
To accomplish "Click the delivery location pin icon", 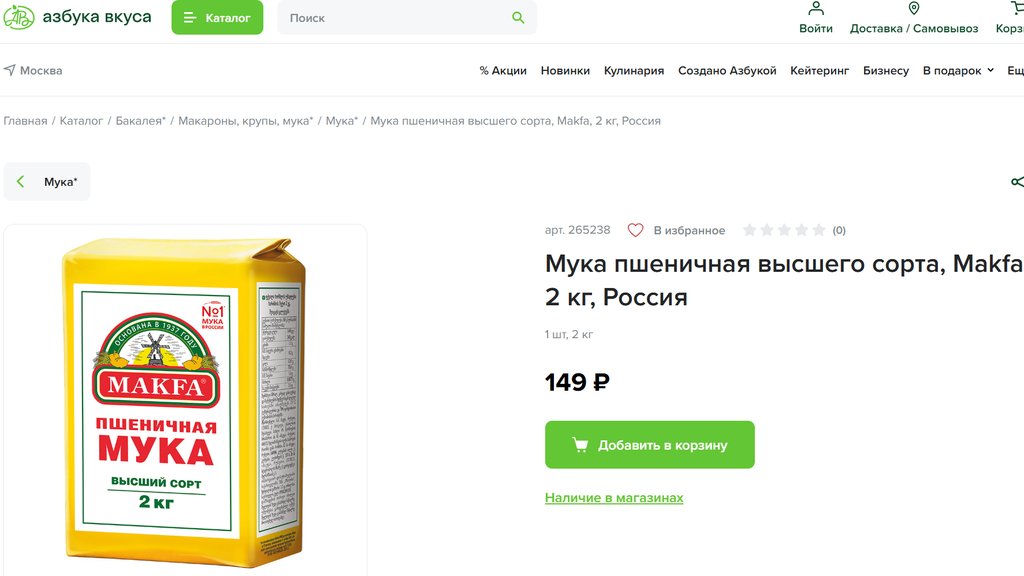I will (913, 9).
